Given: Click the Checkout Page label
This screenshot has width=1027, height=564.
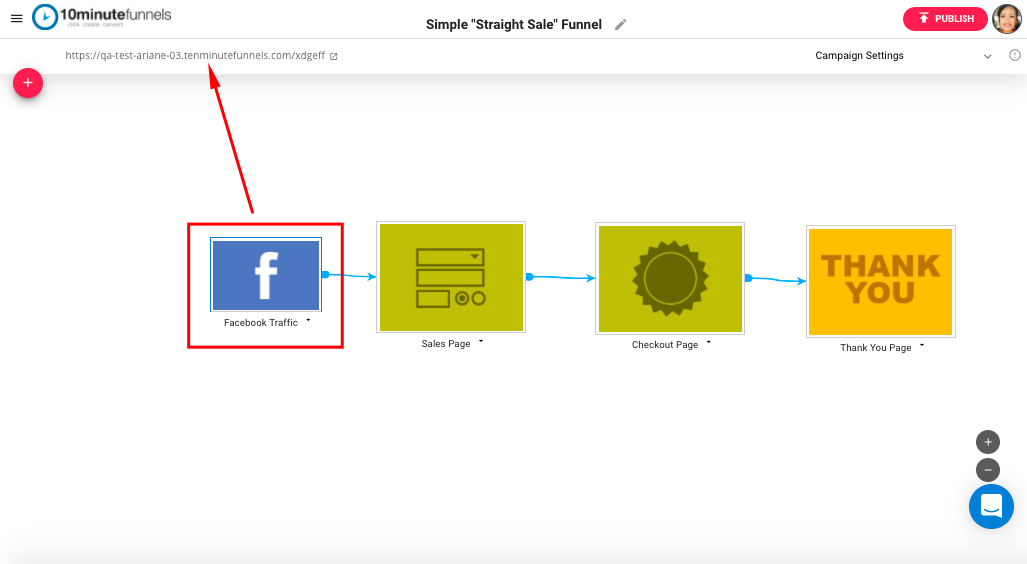Looking at the screenshot, I should coord(665,345).
